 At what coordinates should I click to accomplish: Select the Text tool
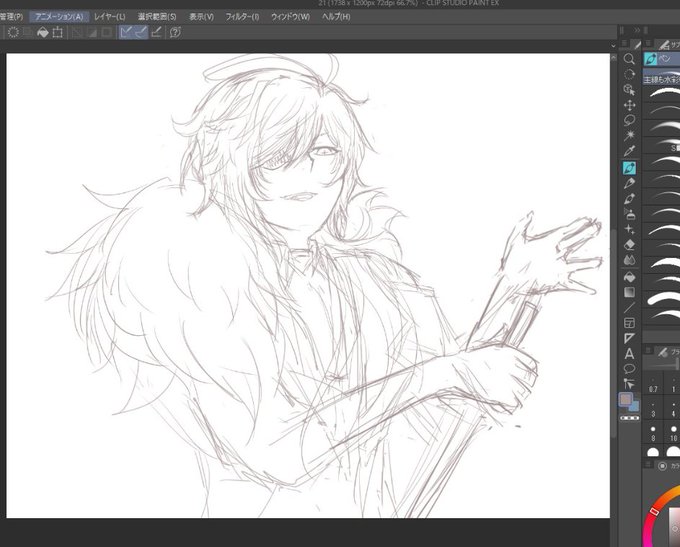click(629, 354)
